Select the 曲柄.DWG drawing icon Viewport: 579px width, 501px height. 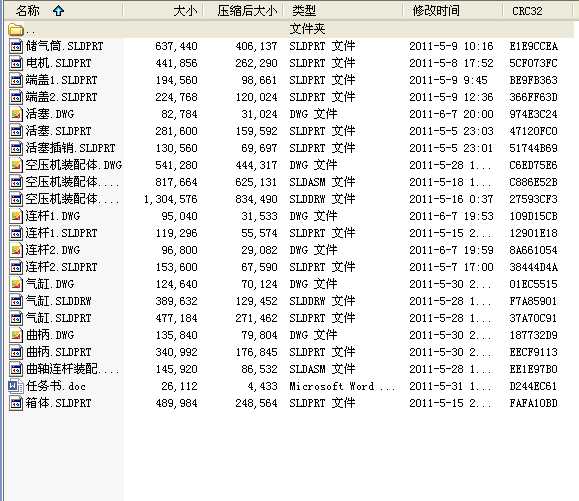[x=16, y=335]
